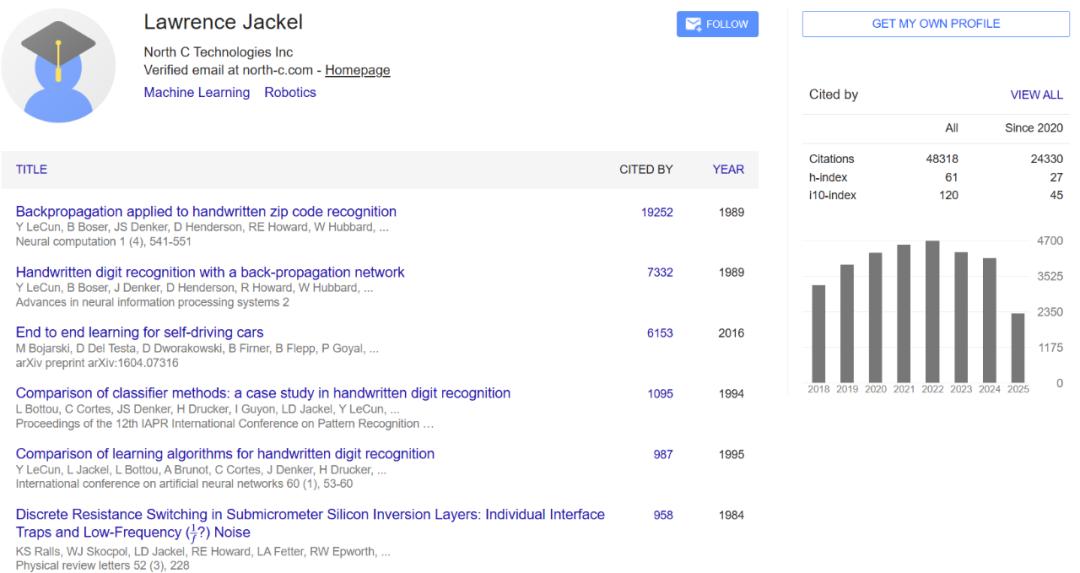Follow Lawrence Jackel's profile
This screenshot has height=573, width=1080.
(717, 24)
